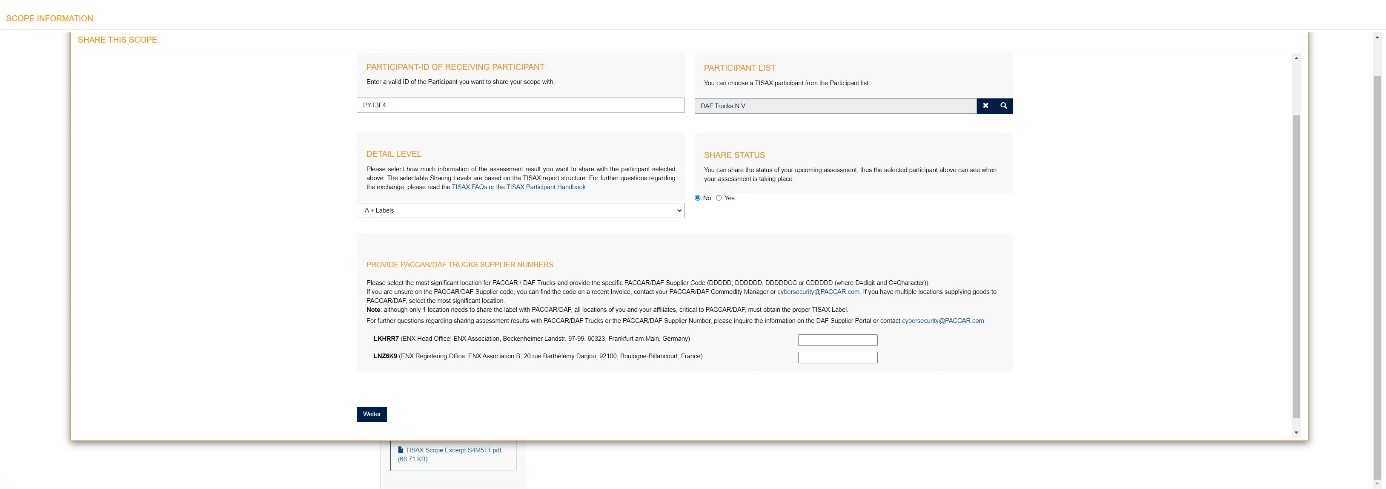Click the DAF Trucks N.V. participant field
The height and width of the screenshot is (489, 1386).
(835, 105)
